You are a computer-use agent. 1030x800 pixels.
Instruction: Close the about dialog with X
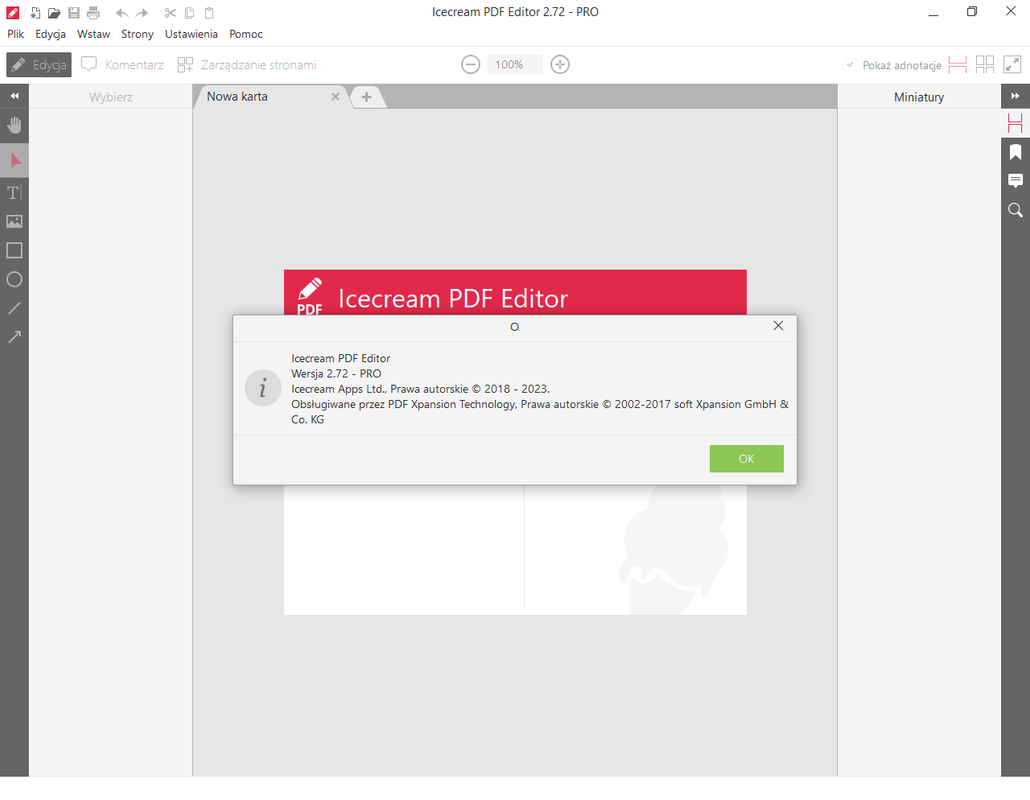pyautogui.click(x=778, y=326)
